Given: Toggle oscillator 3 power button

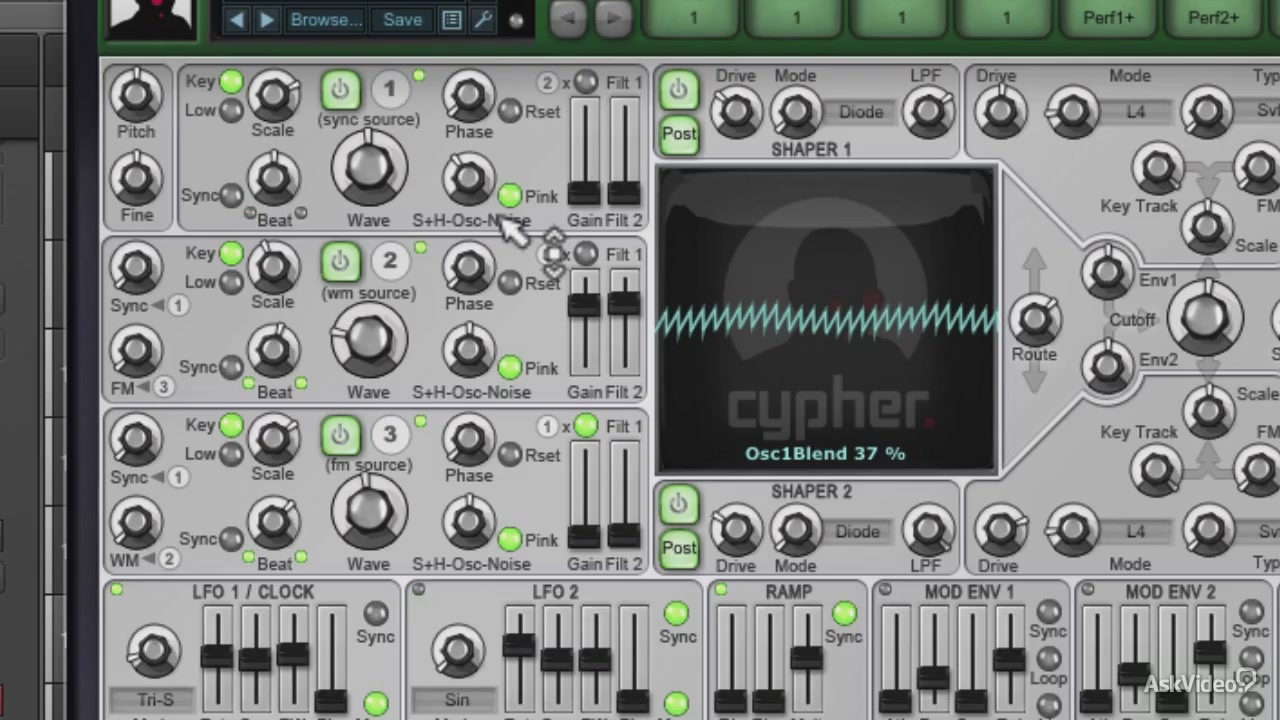Looking at the screenshot, I should tap(340, 435).
